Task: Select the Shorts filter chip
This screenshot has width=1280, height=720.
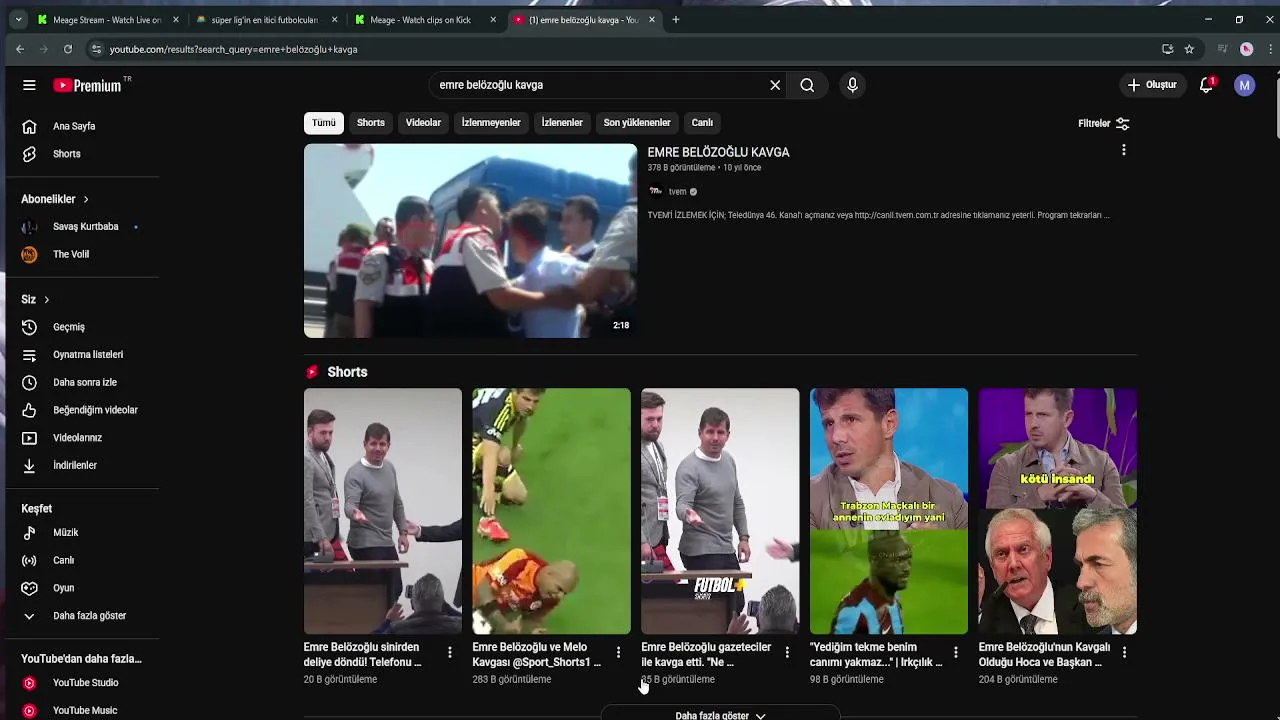Action: coord(371,123)
